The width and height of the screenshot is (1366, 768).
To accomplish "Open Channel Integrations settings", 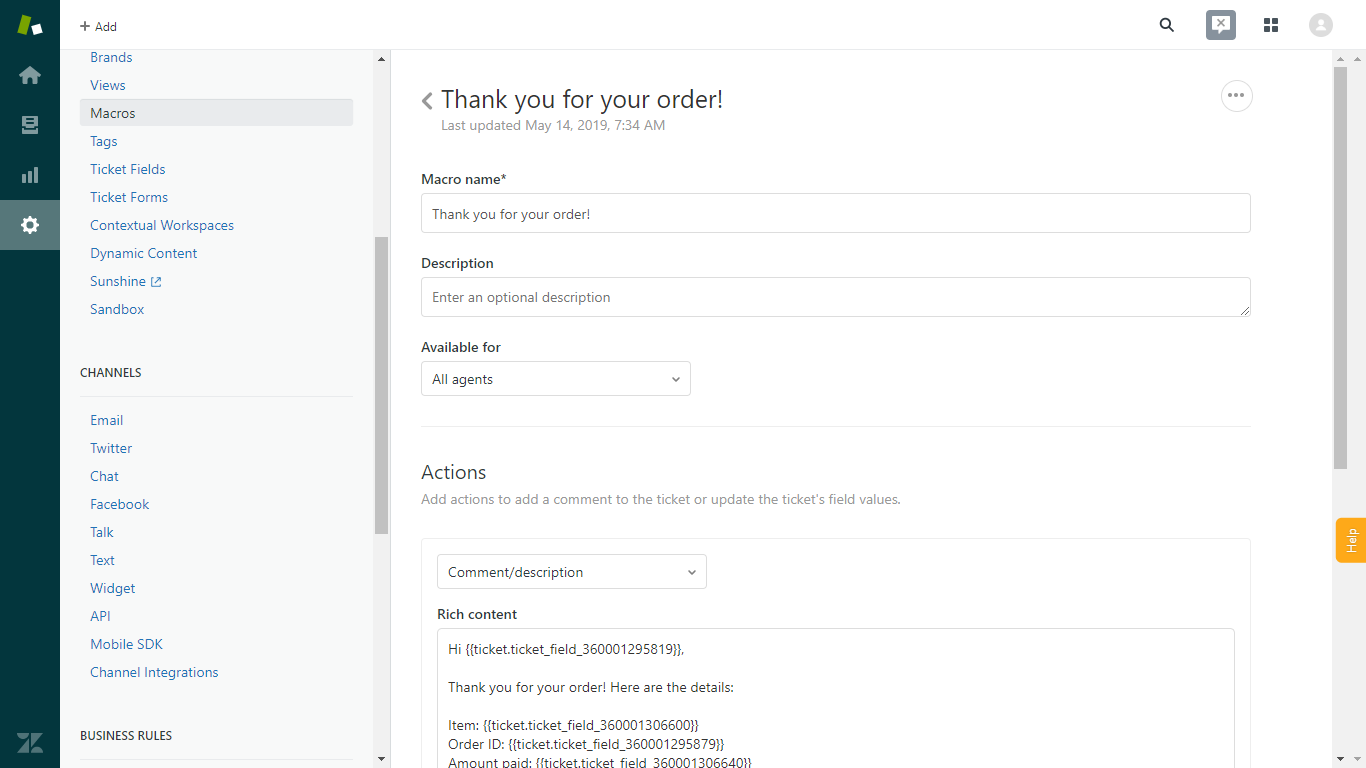I will 154,672.
